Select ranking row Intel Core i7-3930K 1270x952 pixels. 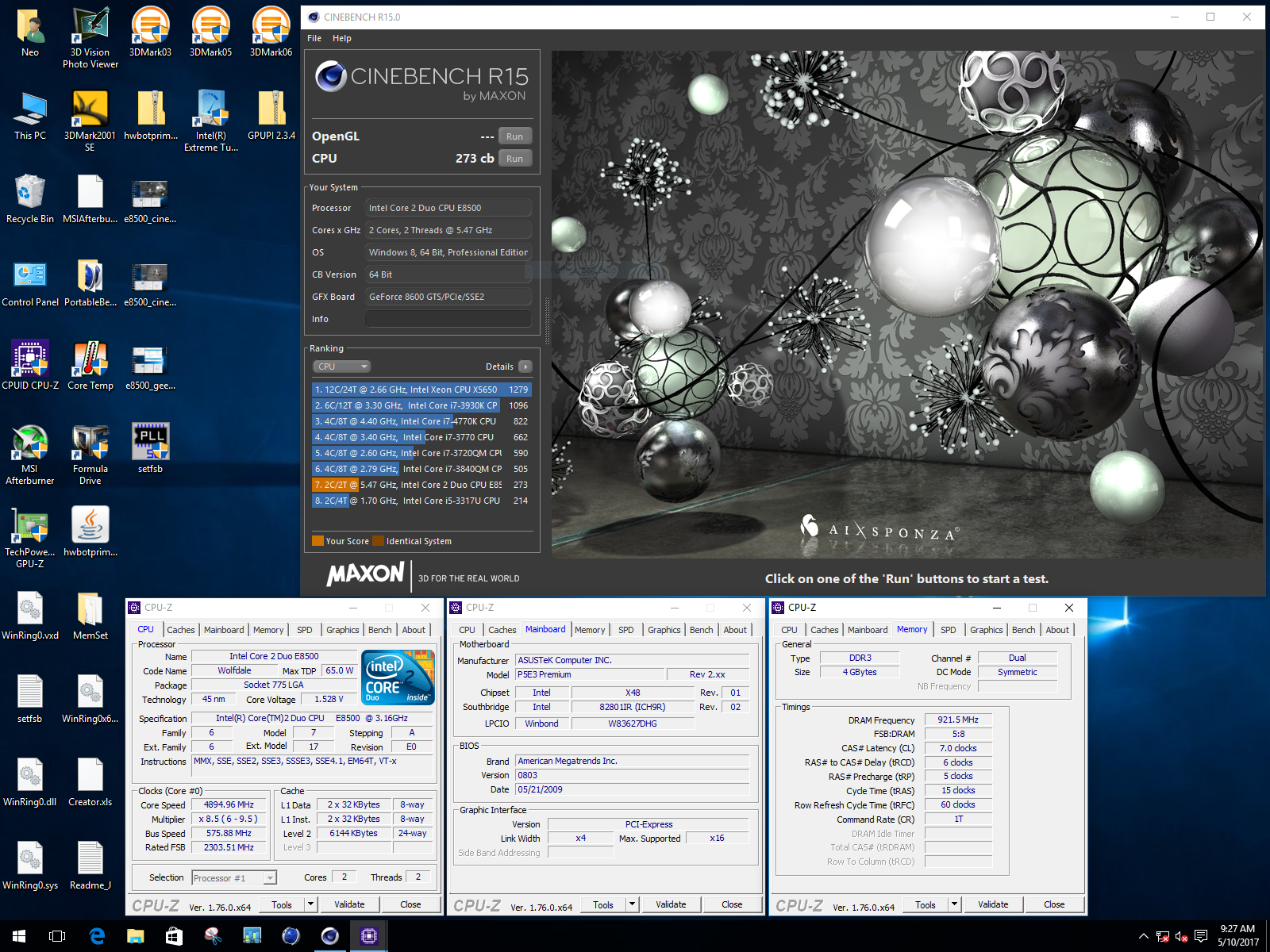[421, 405]
